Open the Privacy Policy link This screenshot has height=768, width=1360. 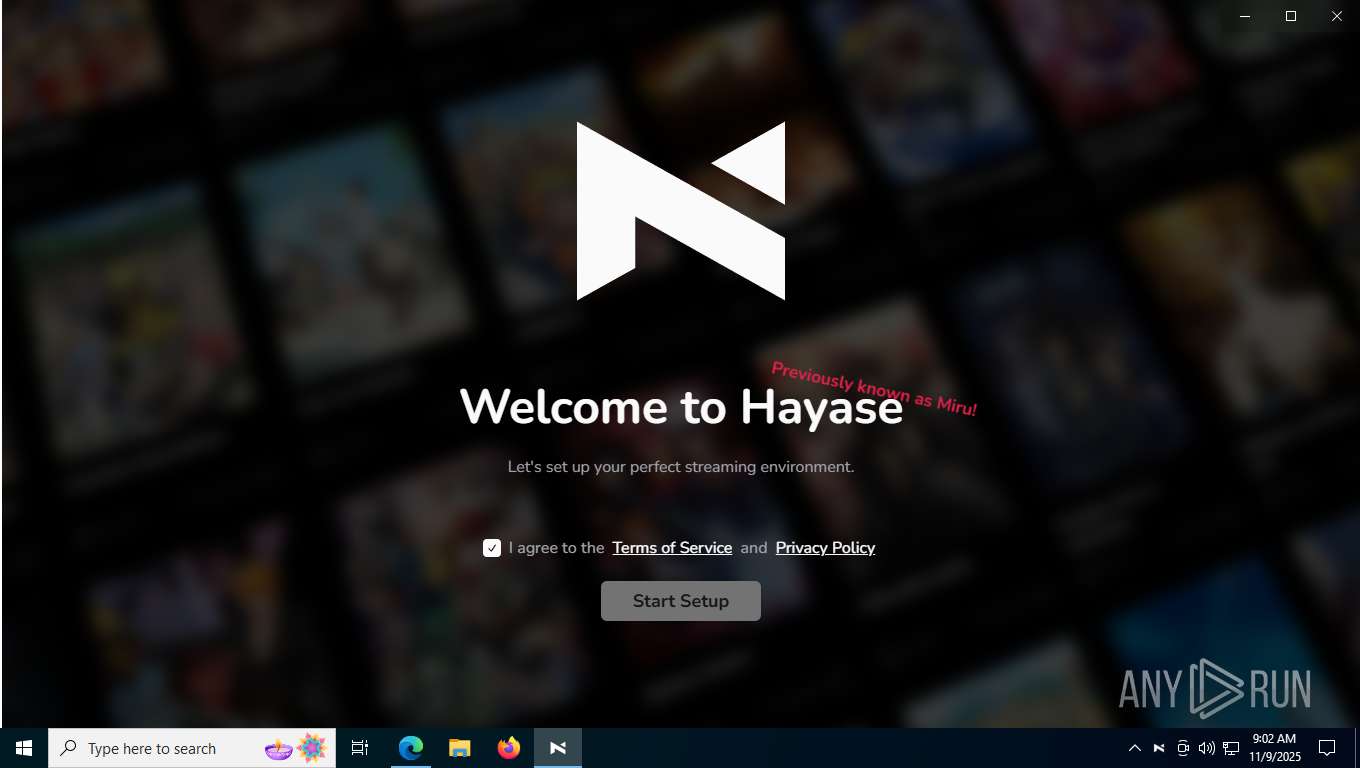pyautogui.click(x=825, y=548)
